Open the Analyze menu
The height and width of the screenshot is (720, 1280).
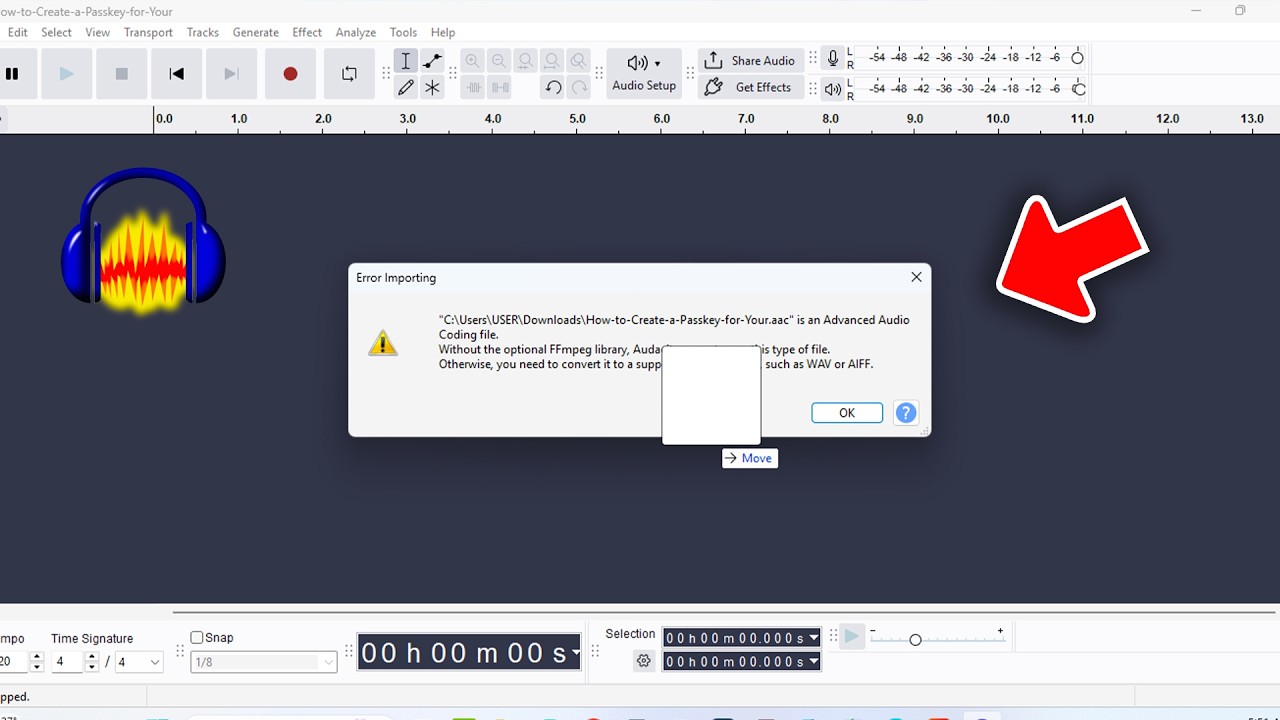[x=356, y=32]
